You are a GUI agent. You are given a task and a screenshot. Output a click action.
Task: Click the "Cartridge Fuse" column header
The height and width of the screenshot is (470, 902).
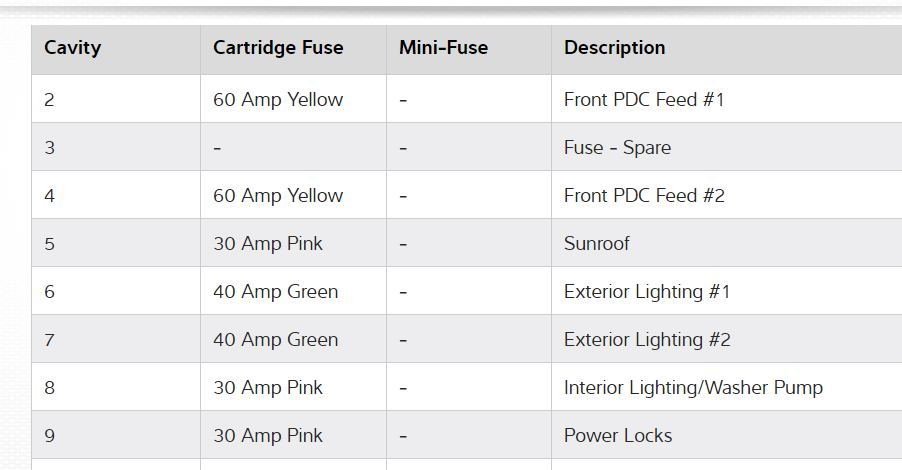pyautogui.click(x=278, y=48)
